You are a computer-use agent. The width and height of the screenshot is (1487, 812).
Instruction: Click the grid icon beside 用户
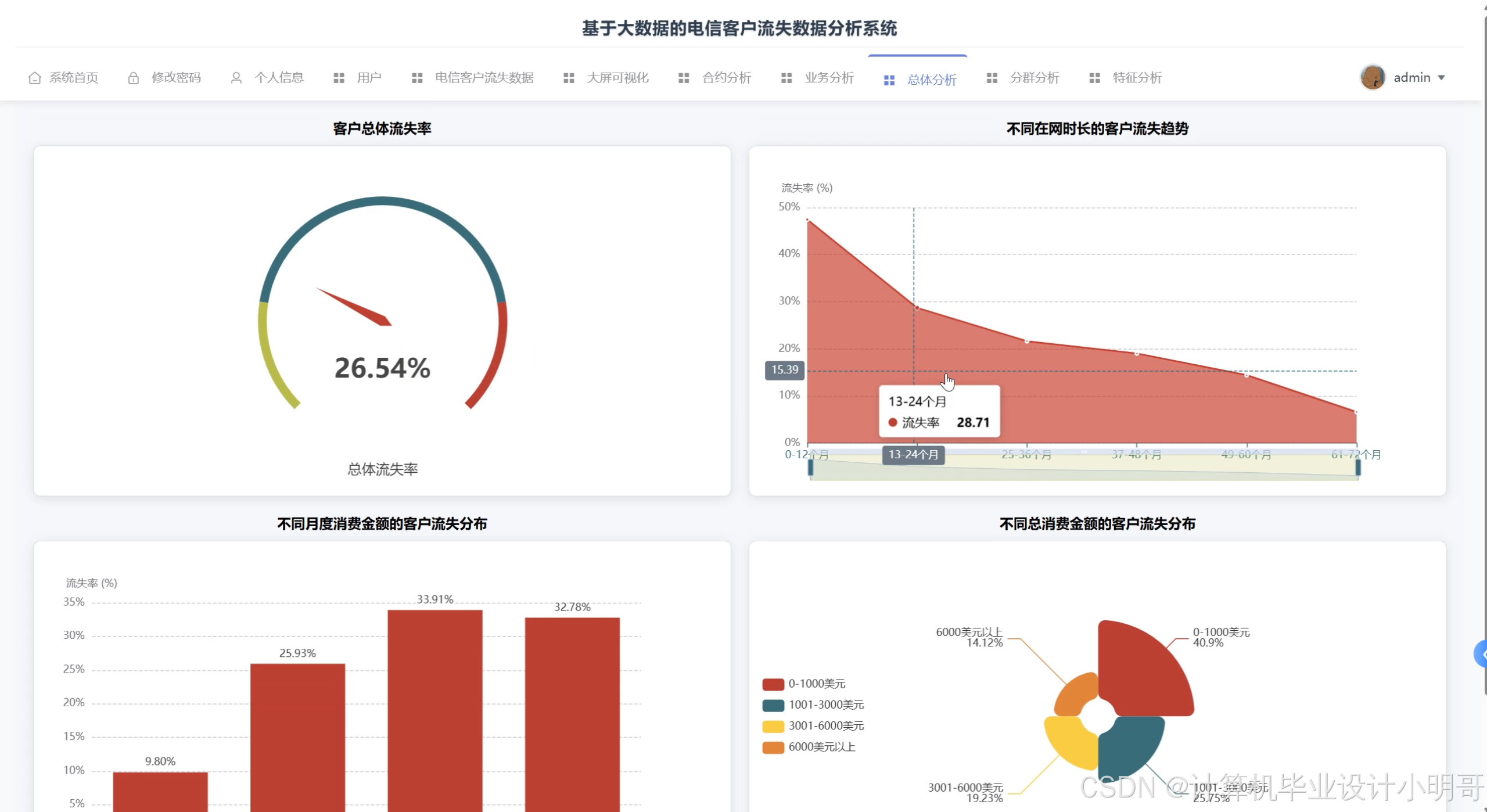tap(339, 78)
